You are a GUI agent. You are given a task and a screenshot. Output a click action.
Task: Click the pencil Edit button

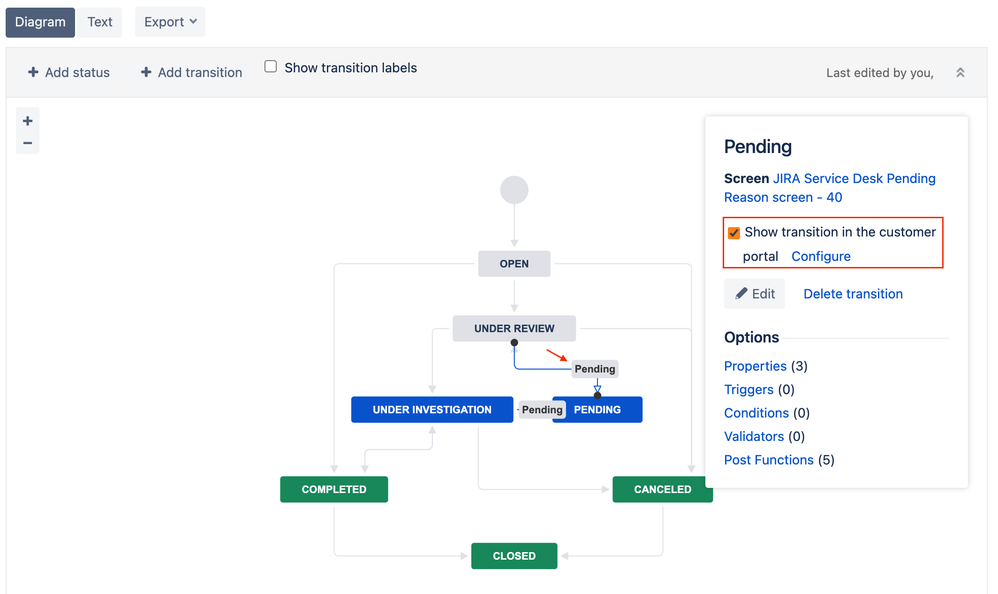(755, 294)
